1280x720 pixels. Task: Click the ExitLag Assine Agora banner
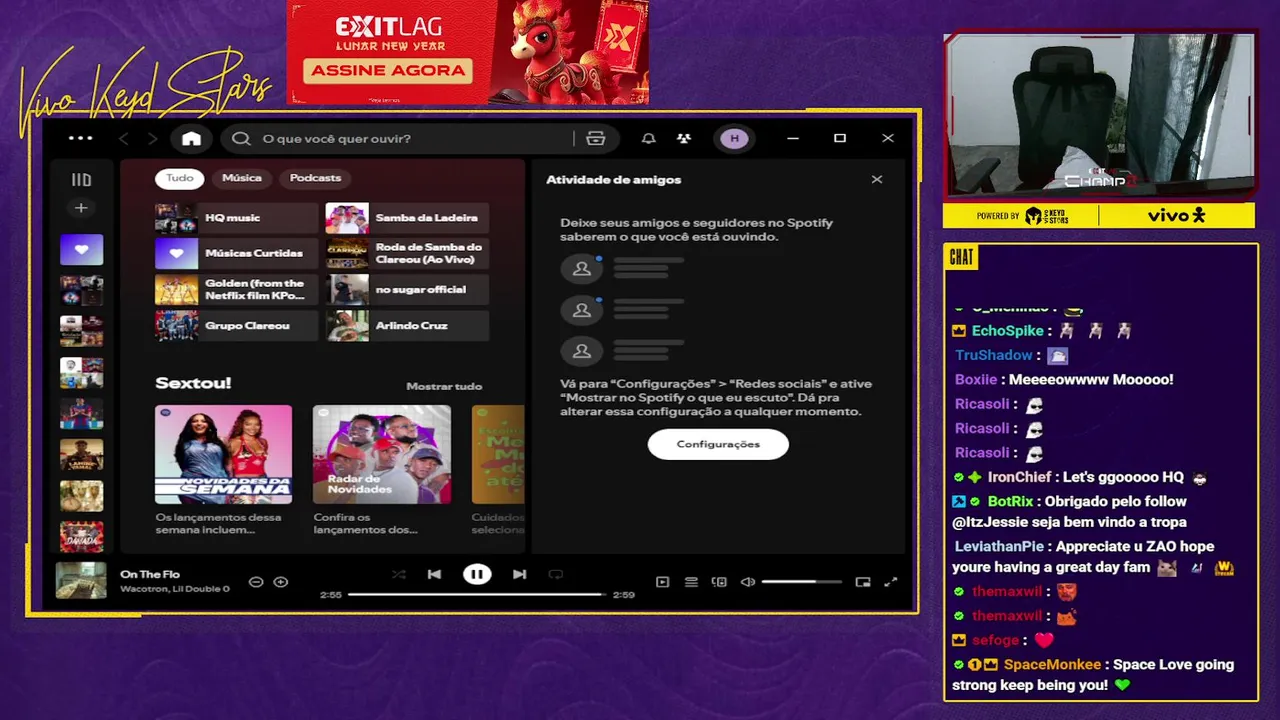coord(388,70)
